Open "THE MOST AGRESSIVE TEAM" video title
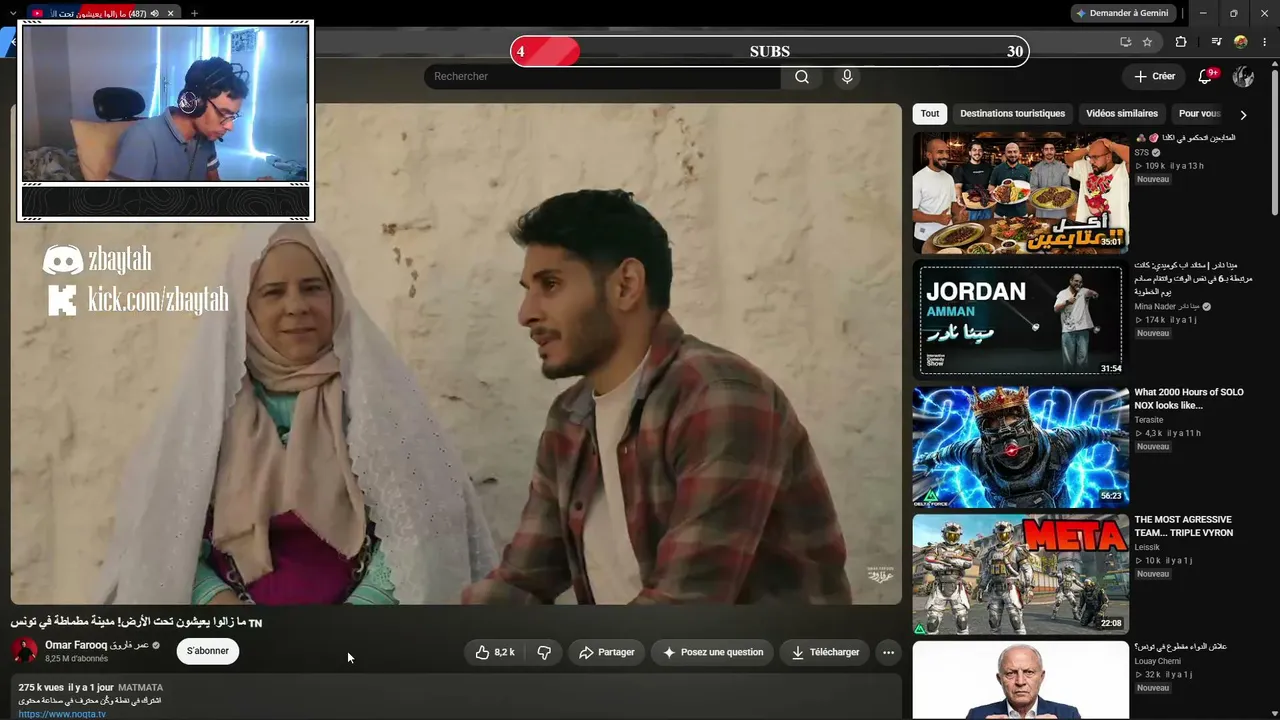The image size is (1280, 720). point(1184,526)
